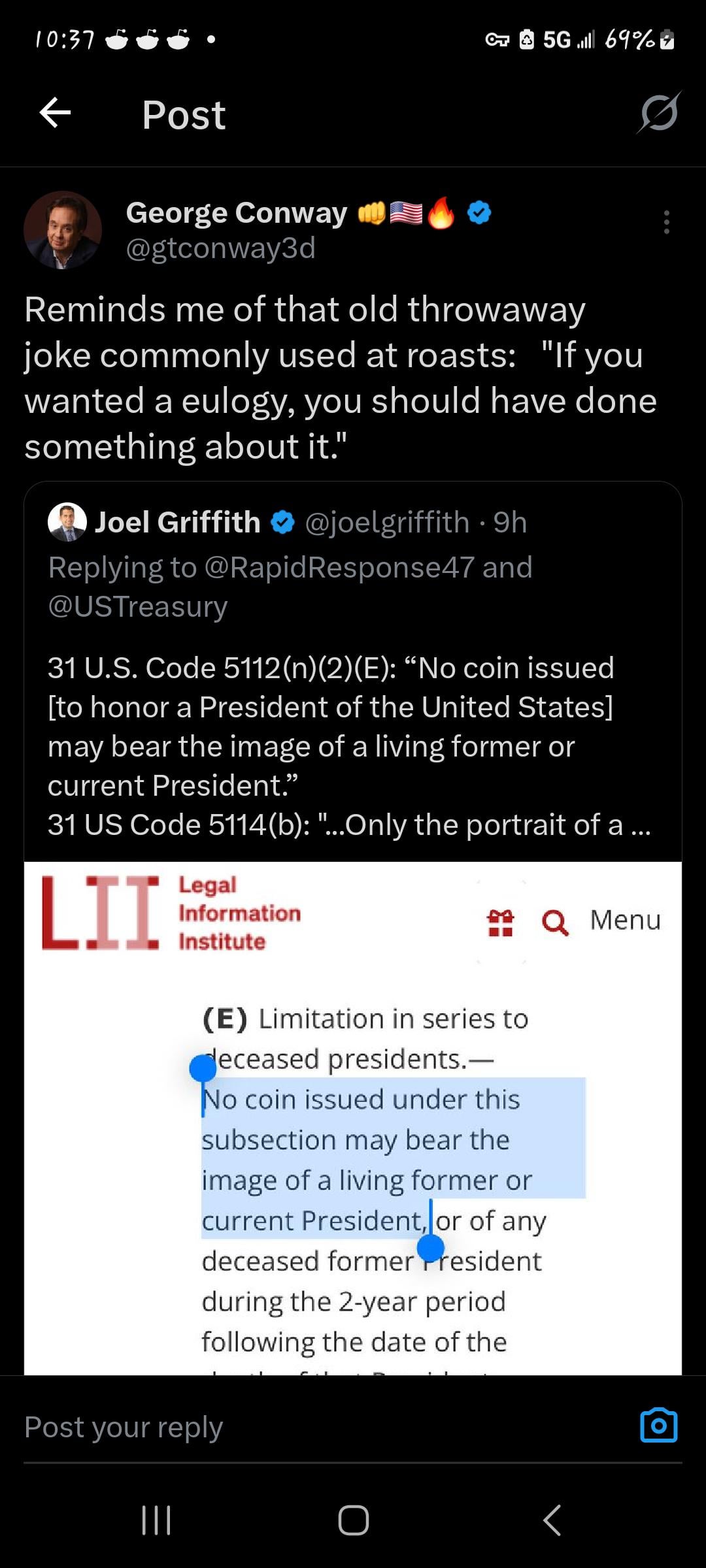The width and height of the screenshot is (706, 1568).
Task: Open the three-dot more options menu
Action: click(666, 222)
